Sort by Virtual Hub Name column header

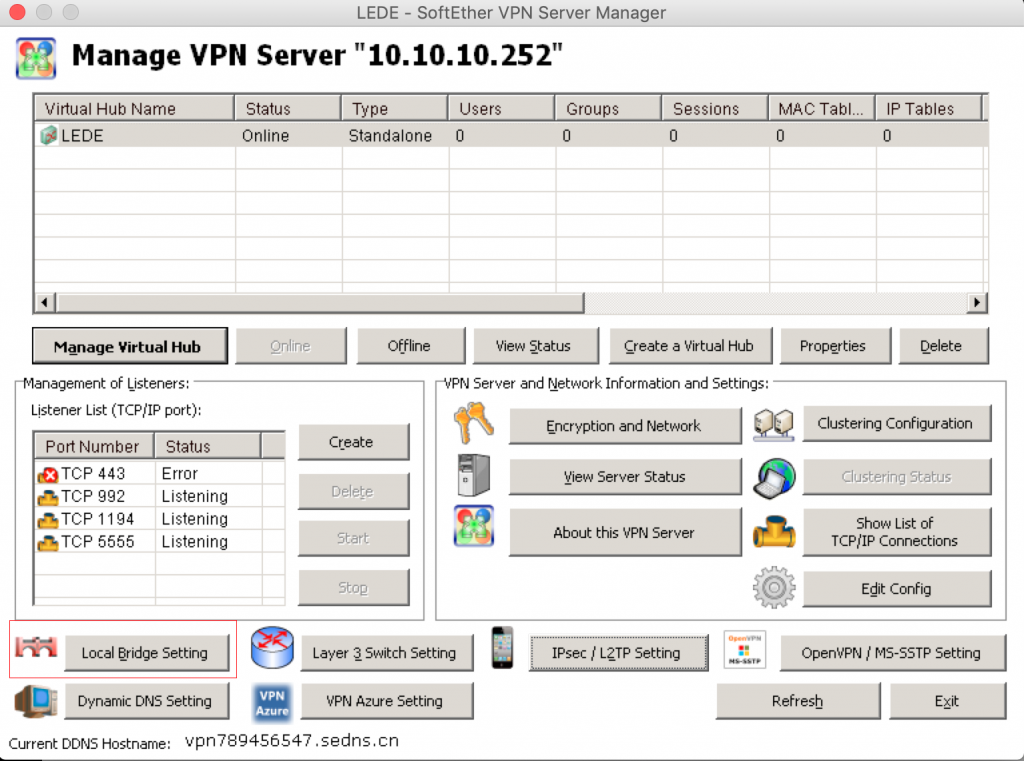pyautogui.click(x=135, y=108)
